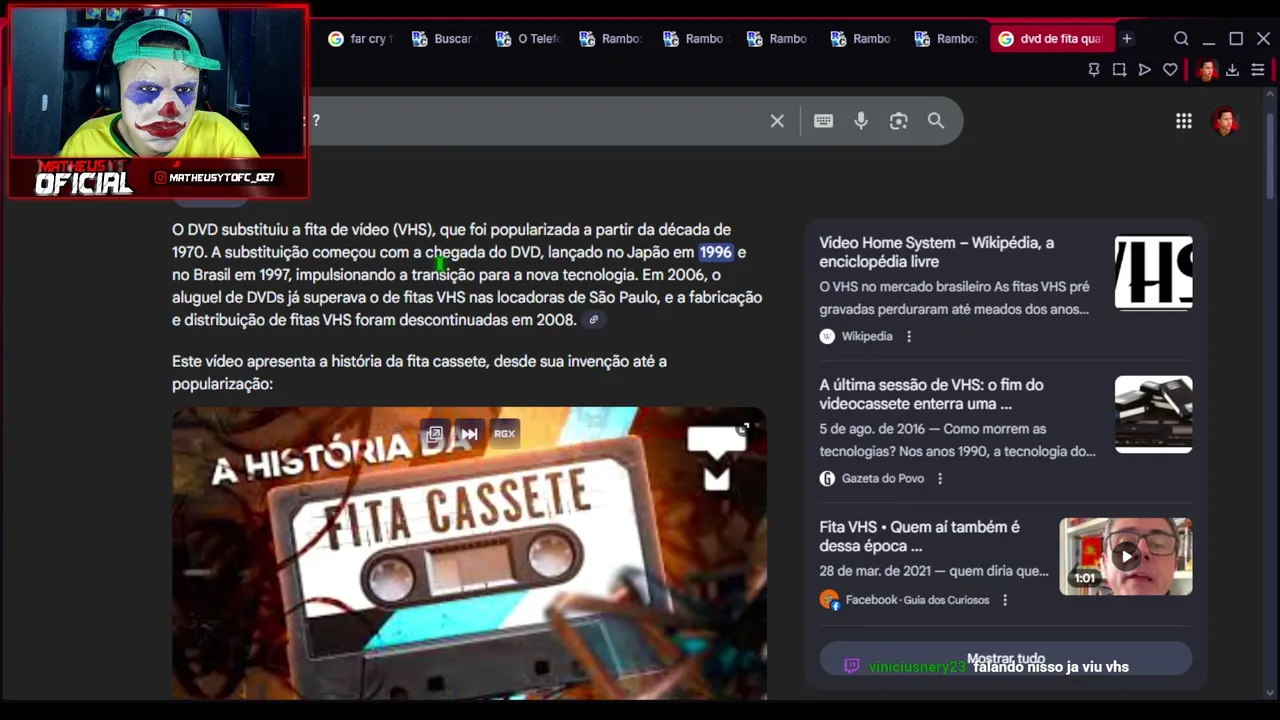Open more options for the Wikipedia source

coord(909,337)
